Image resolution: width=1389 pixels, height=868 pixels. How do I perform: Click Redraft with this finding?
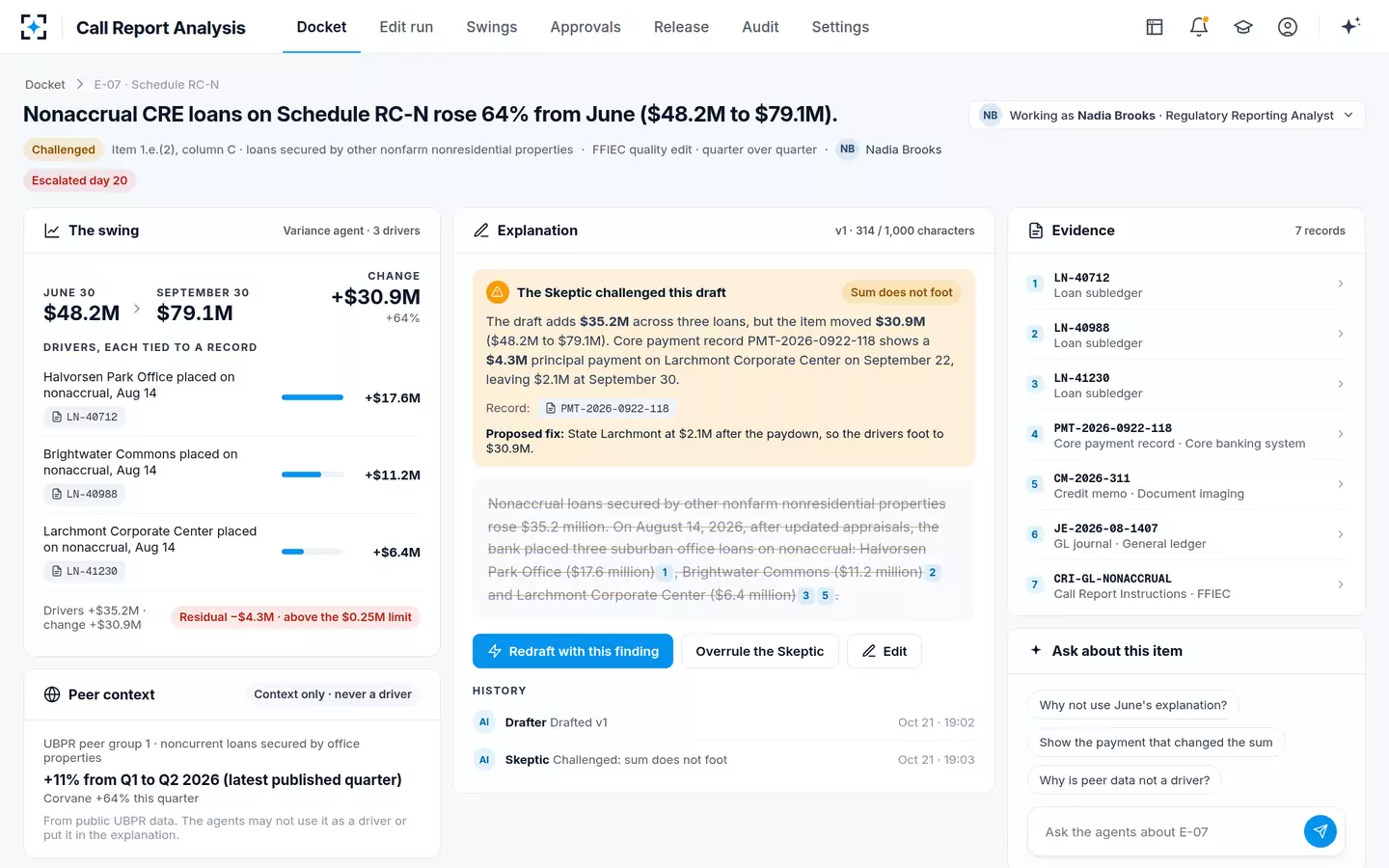tap(573, 651)
